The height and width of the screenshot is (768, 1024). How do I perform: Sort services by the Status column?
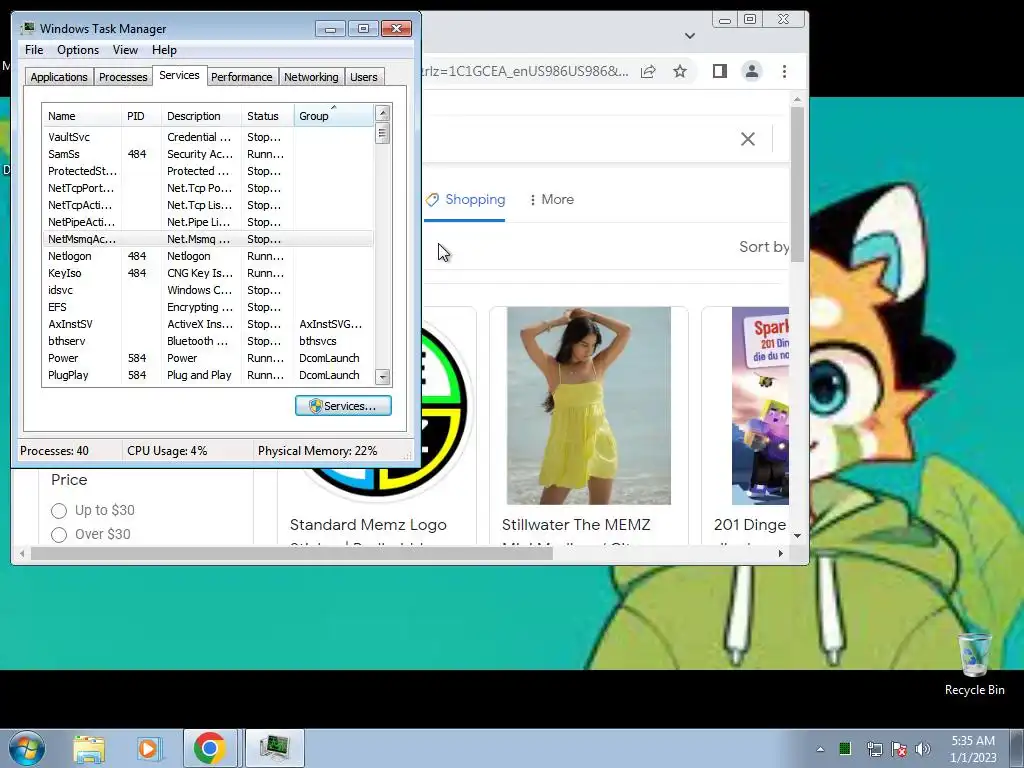coord(267,116)
